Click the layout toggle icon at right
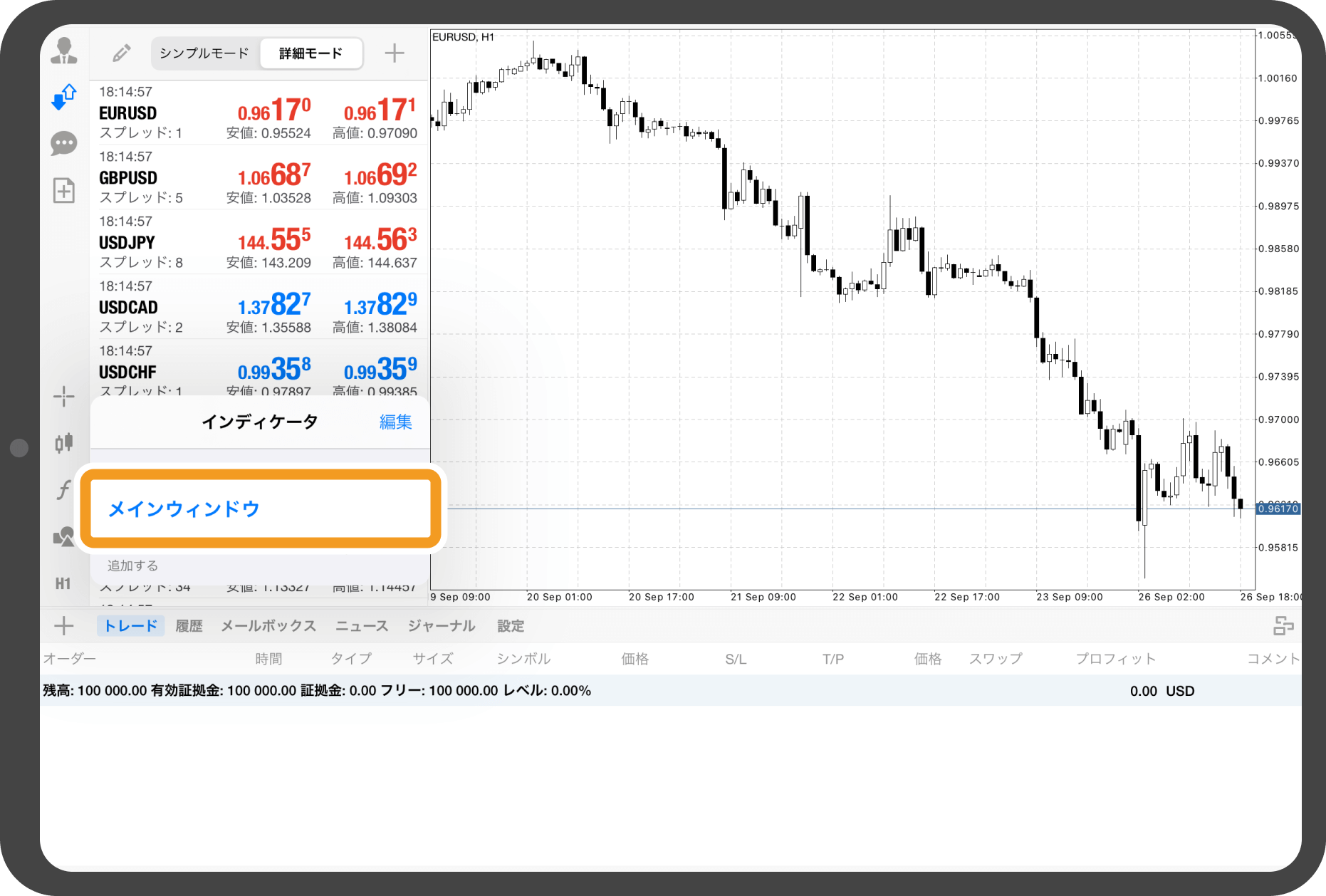This screenshot has width=1326, height=896. click(x=1283, y=626)
